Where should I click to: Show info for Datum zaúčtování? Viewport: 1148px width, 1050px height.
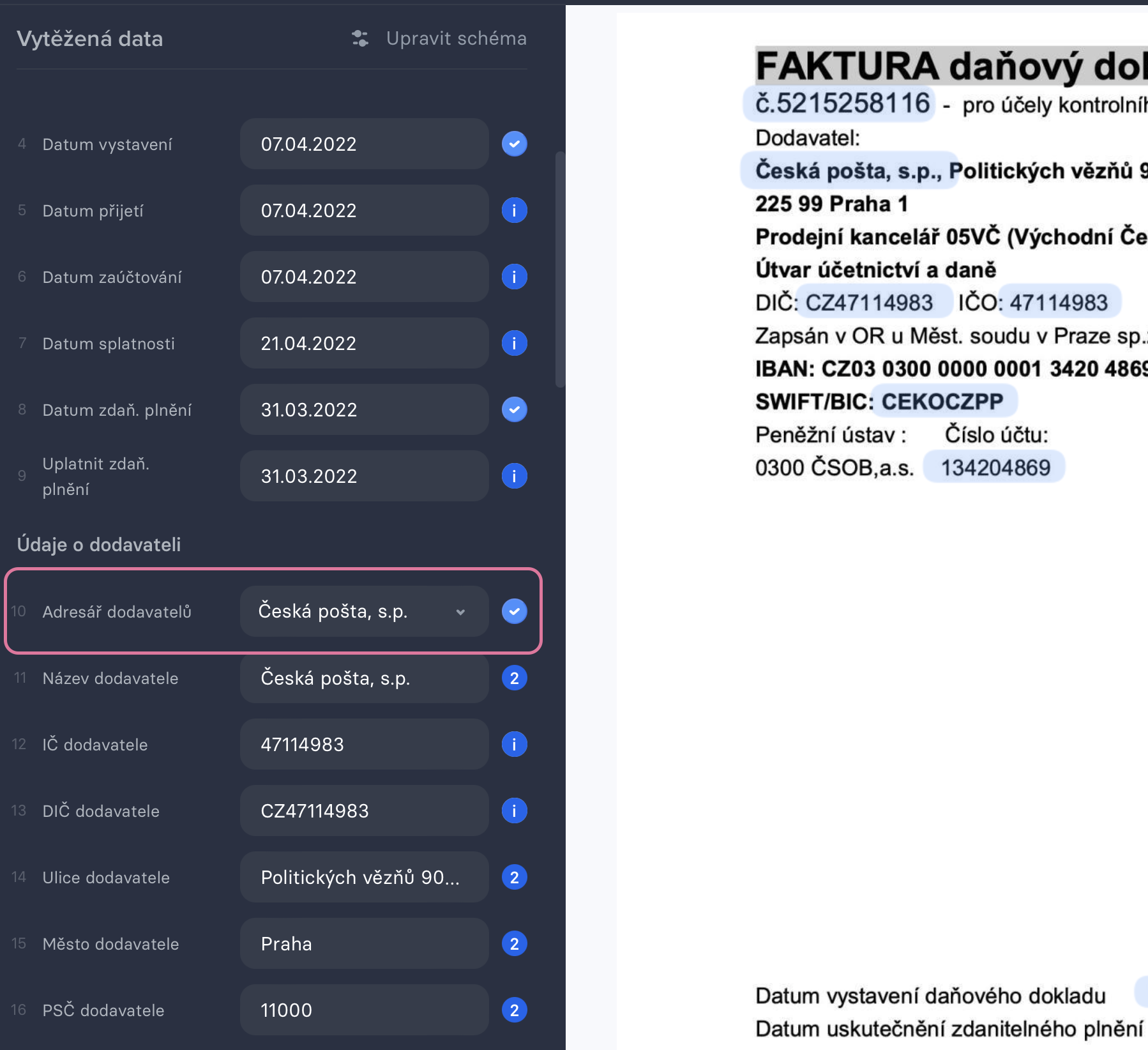point(514,277)
